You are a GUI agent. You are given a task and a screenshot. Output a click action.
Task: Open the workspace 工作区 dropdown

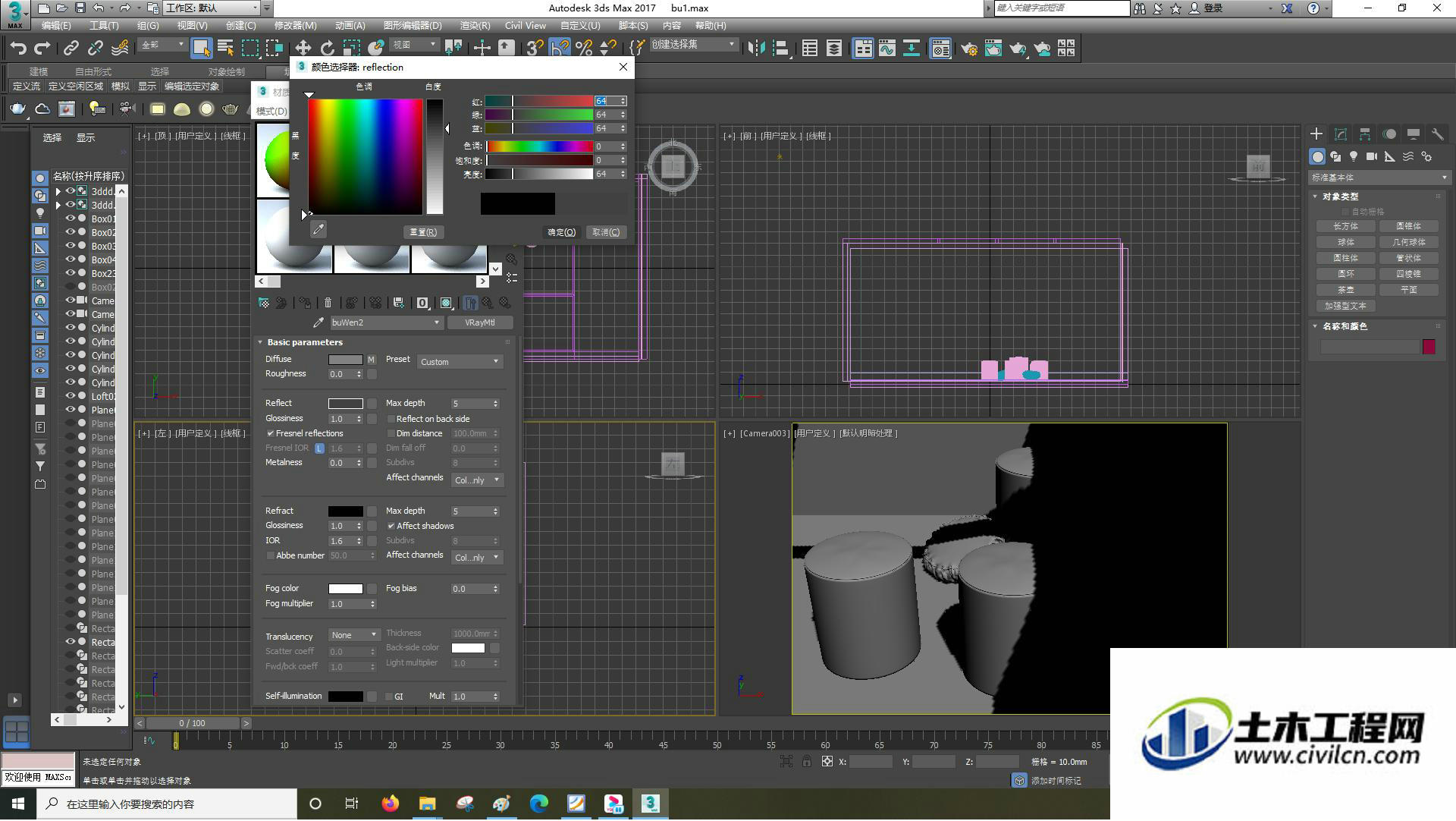[212, 8]
